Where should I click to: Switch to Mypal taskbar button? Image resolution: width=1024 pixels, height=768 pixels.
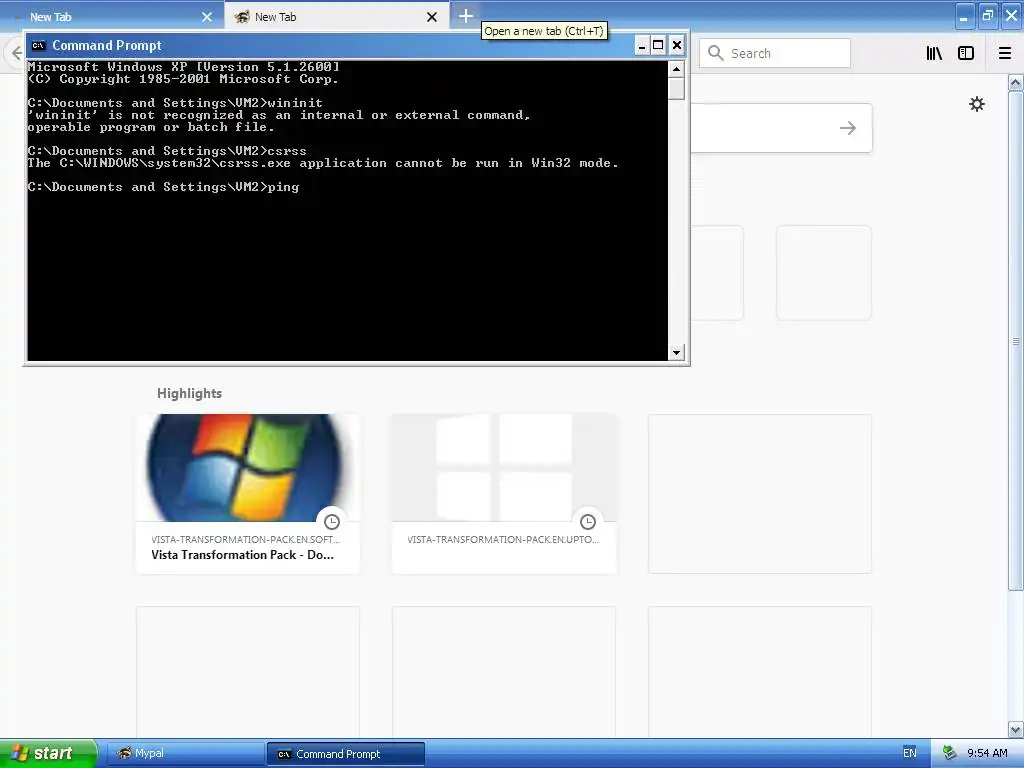coord(184,754)
